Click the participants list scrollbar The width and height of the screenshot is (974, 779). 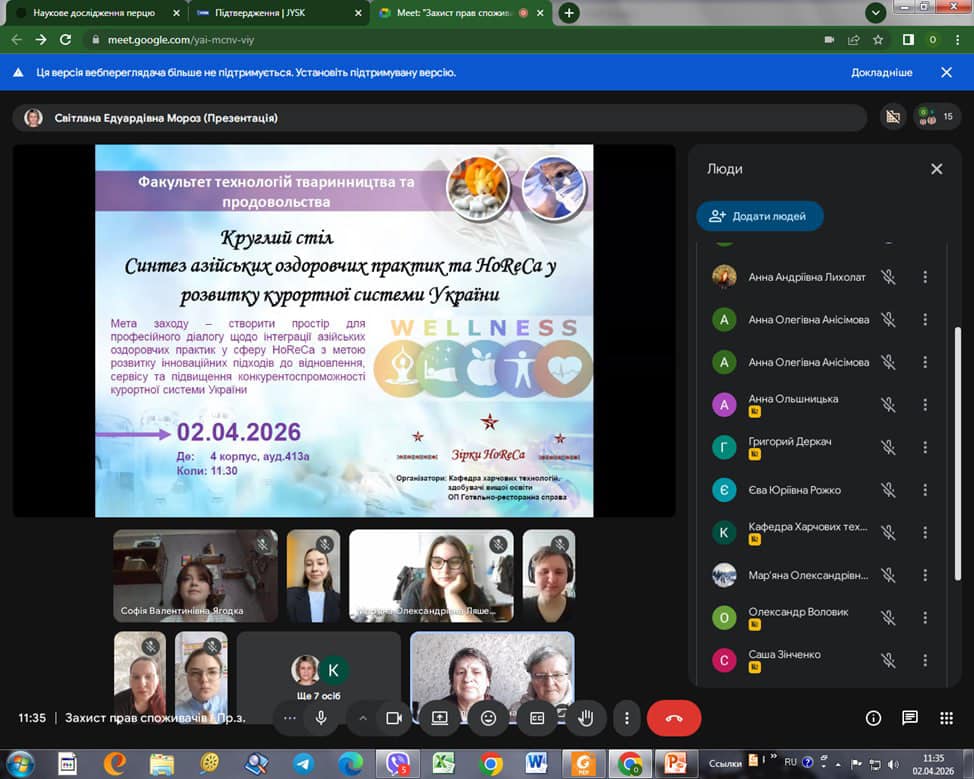point(958,400)
